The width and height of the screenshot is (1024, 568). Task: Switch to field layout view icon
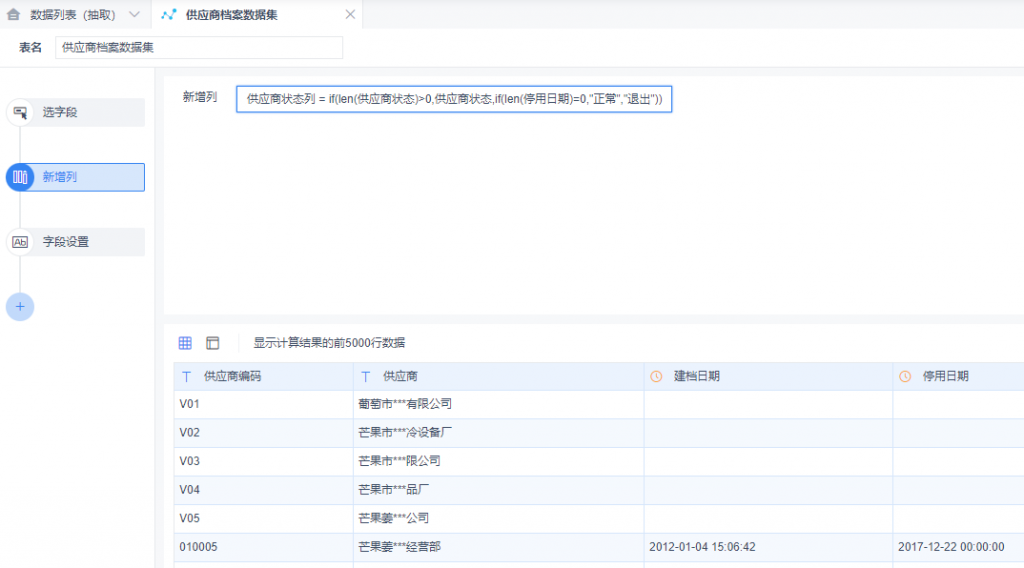pyautogui.click(x=213, y=343)
